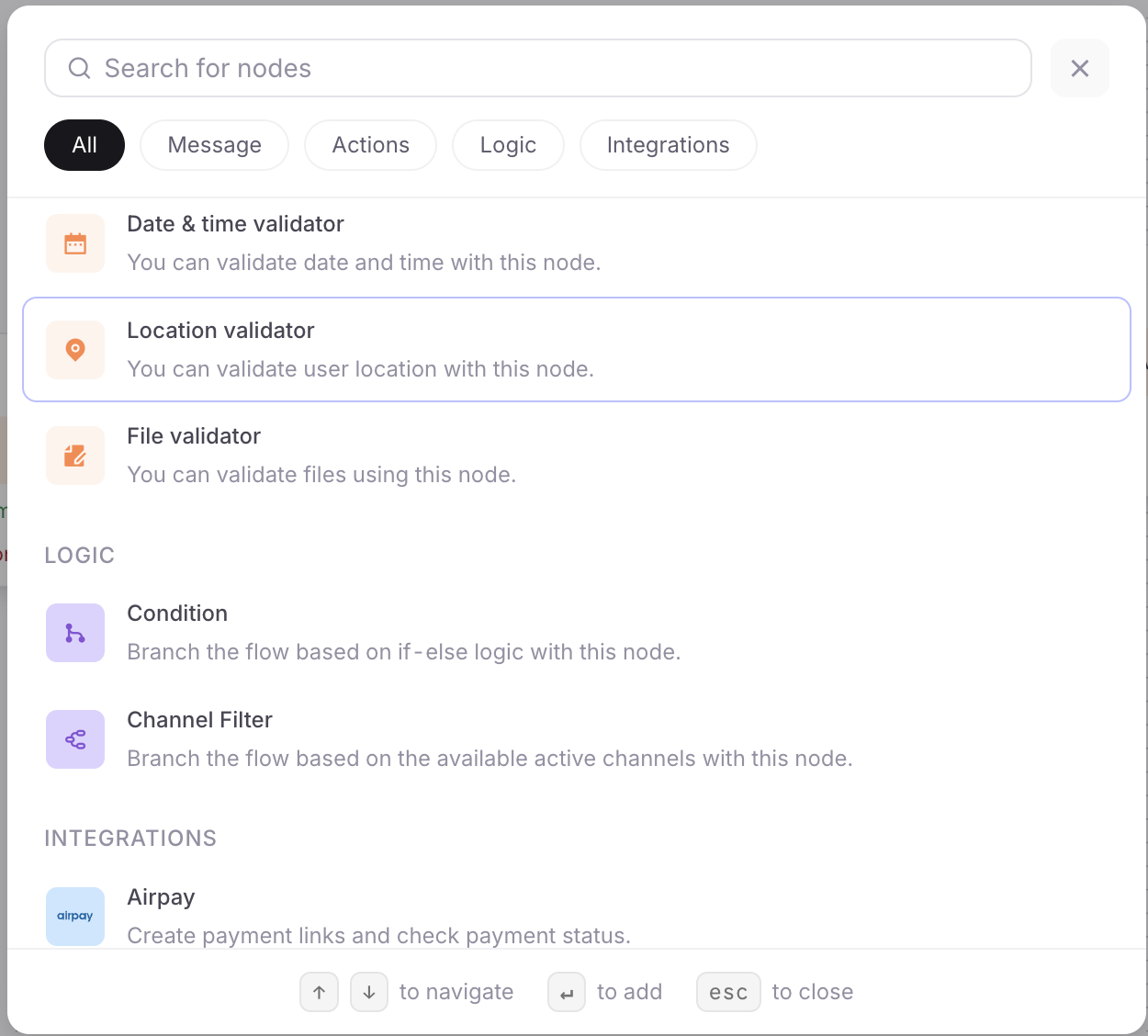
Task: Switch to the Actions filter tab
Action: point(371,145)
